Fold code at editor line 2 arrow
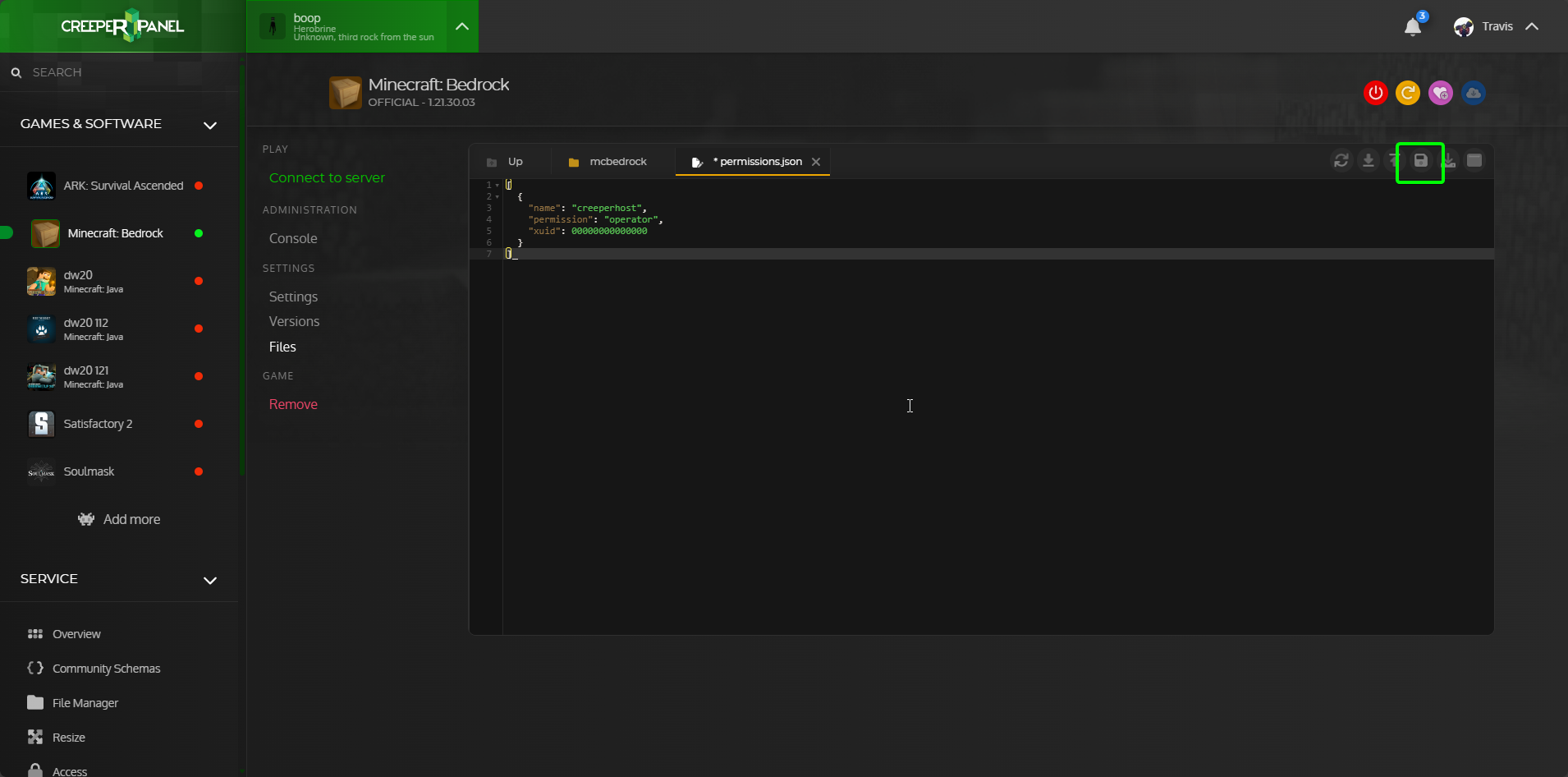1568x777 pixels. tap(497, 197)
